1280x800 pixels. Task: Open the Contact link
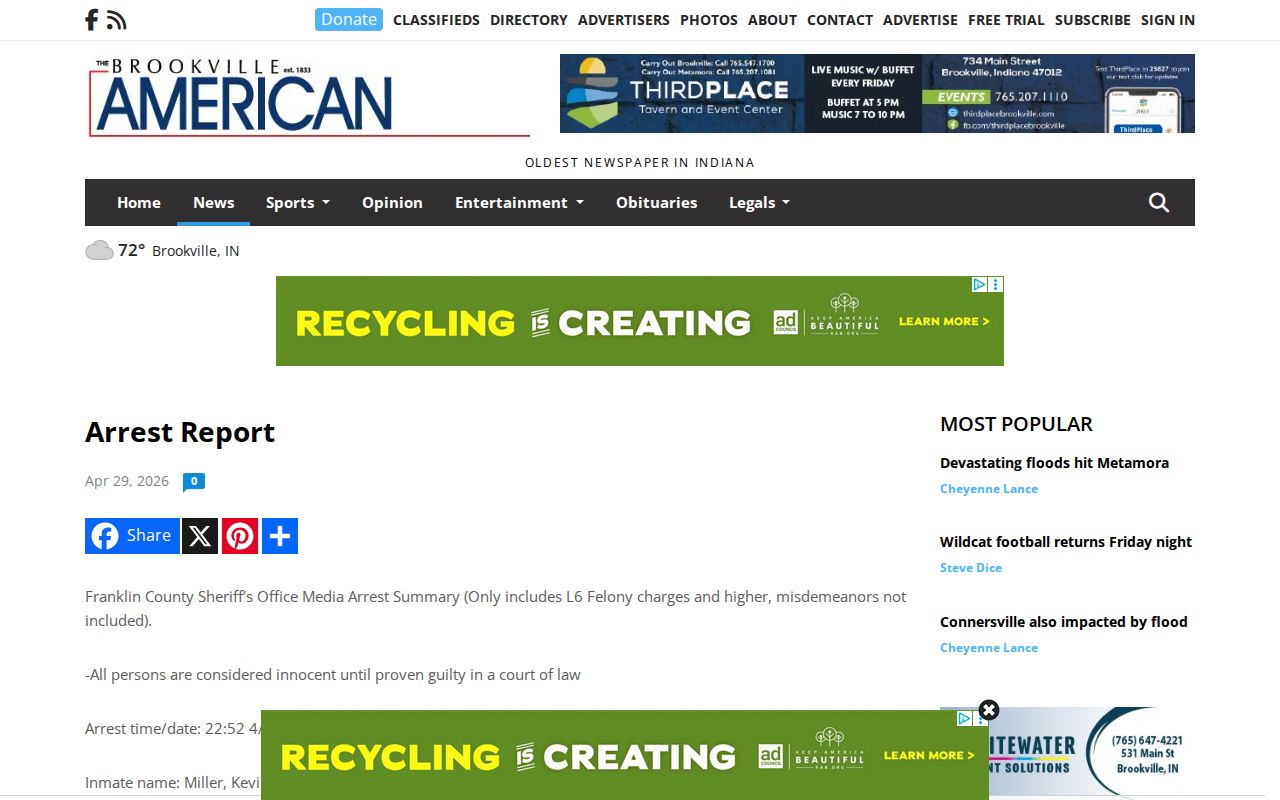840,20
